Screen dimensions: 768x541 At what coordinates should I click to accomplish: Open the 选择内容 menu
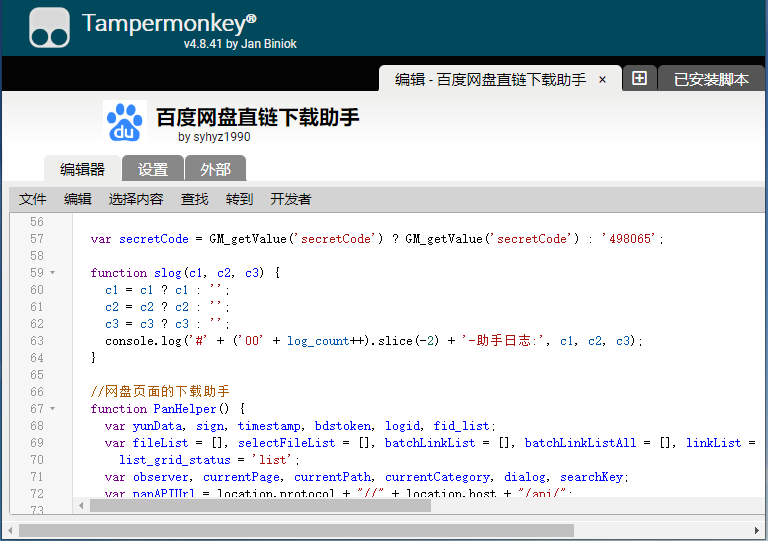click(x=136, y=199)
